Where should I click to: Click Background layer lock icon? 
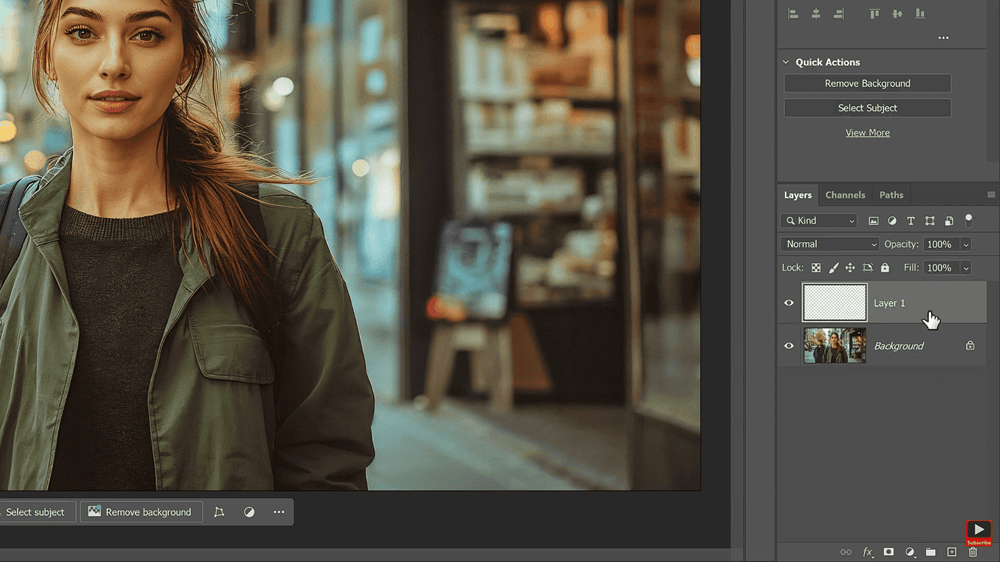pos(970,346)
